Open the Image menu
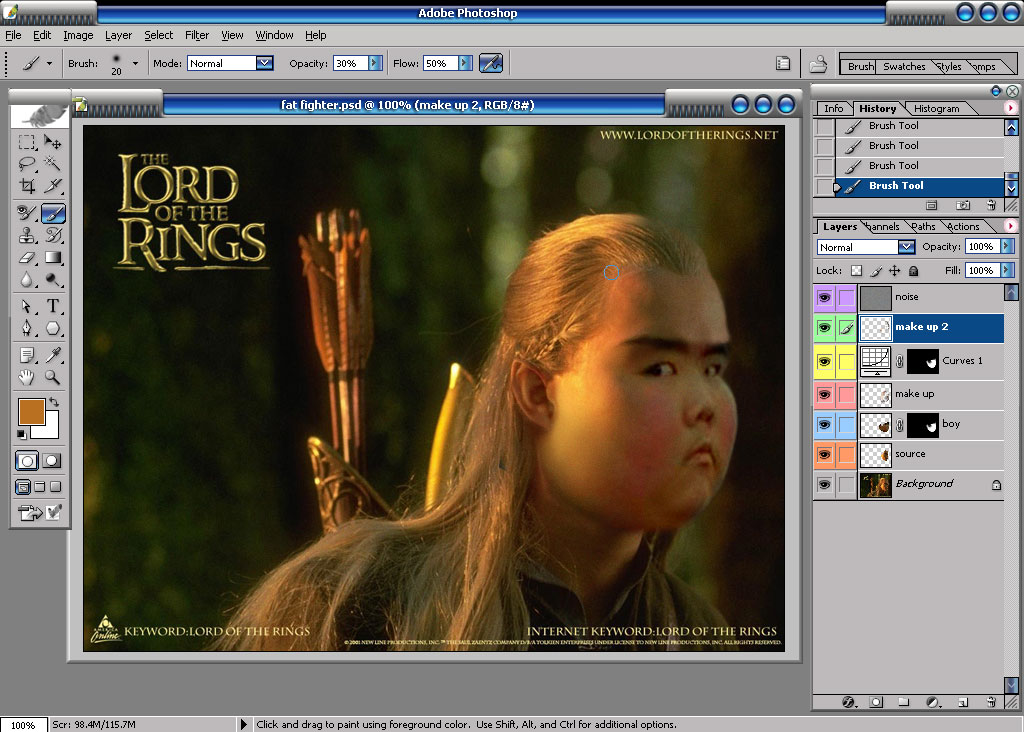The image size is (1024, 732). point(78,35)
